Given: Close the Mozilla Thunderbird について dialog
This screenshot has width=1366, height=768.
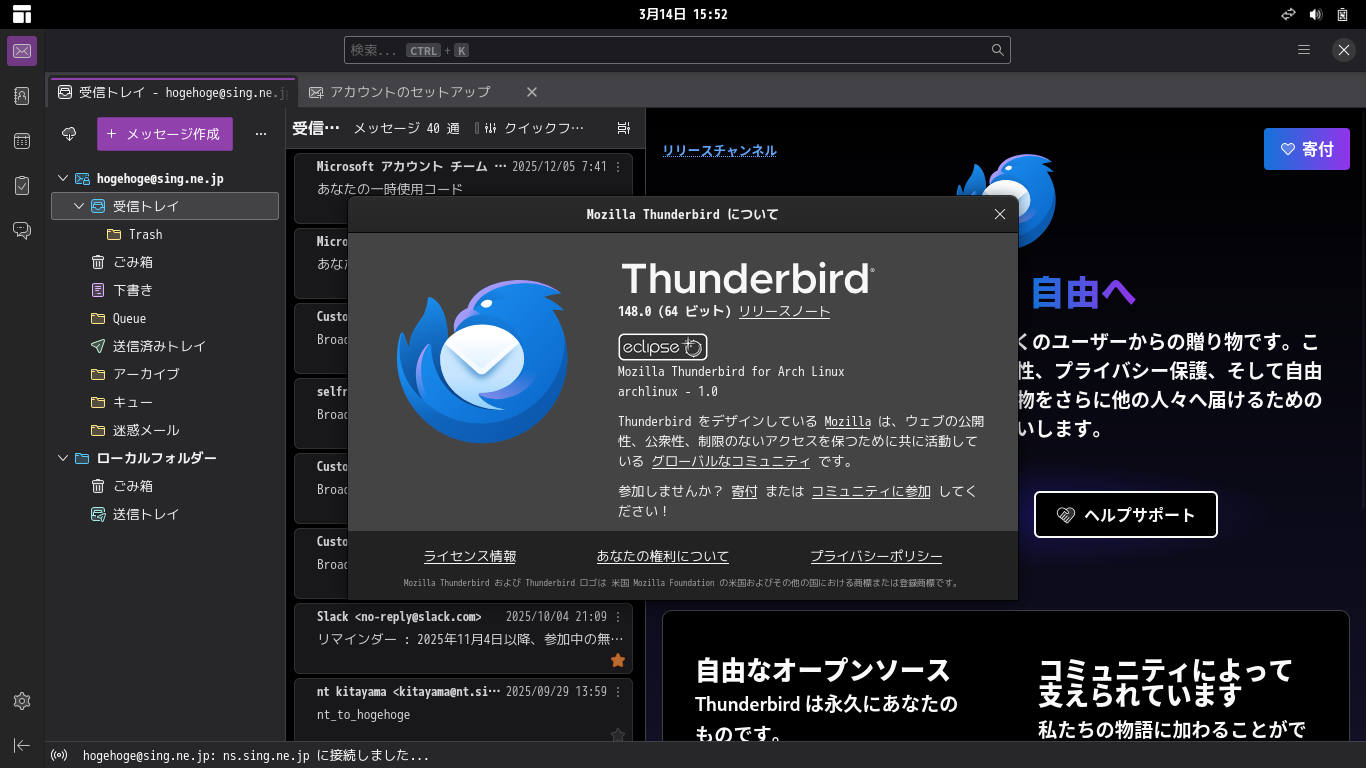Looking at the screenshot, I should coord(1000,214).
